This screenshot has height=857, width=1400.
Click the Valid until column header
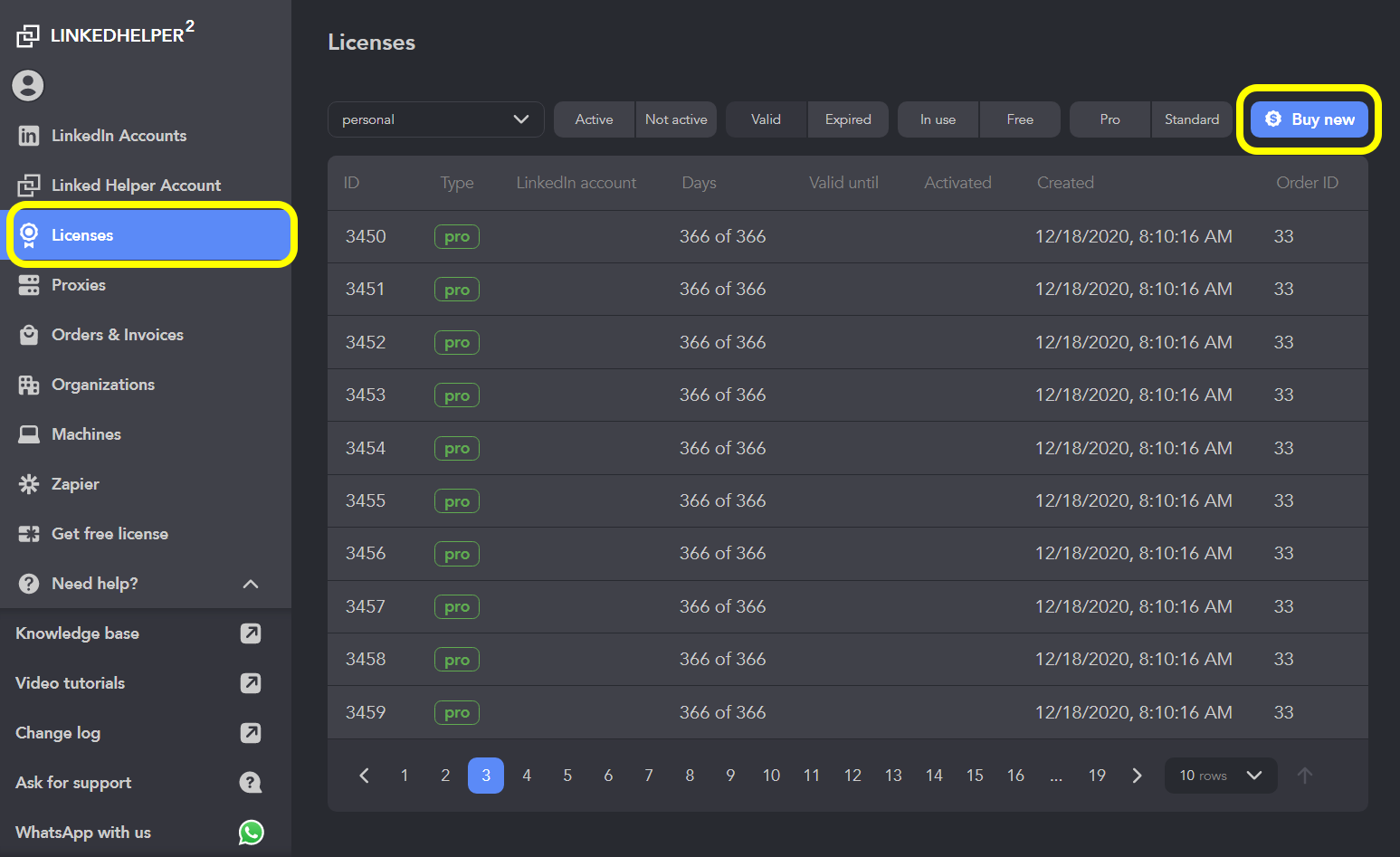(843, 183)
